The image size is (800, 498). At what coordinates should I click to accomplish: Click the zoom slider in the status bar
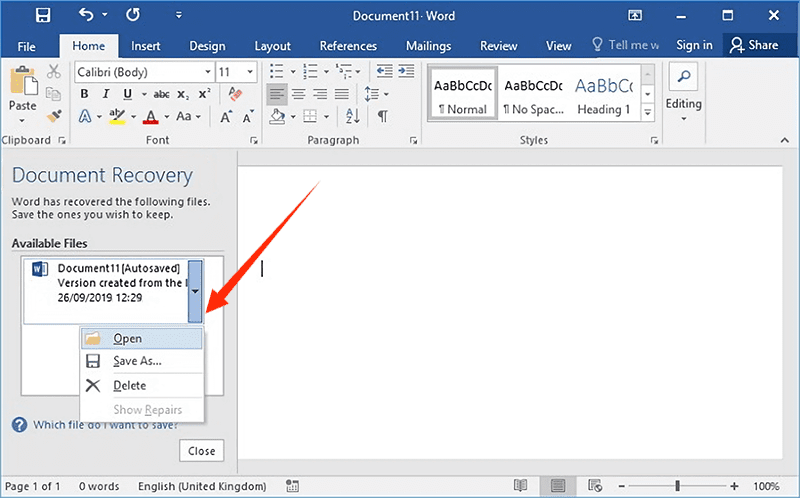click(x=676, y=486)
